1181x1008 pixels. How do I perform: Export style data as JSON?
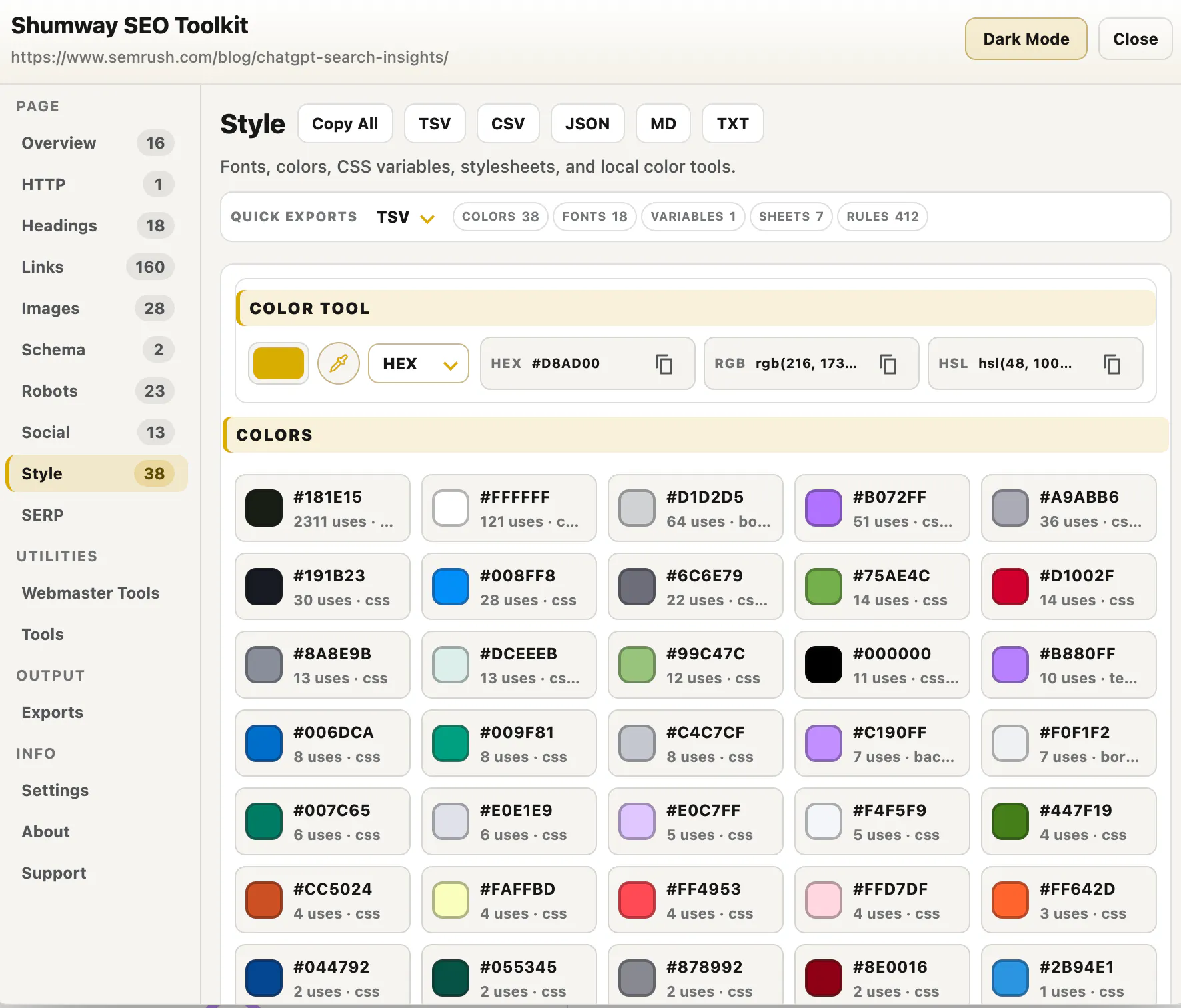(588, 123)
